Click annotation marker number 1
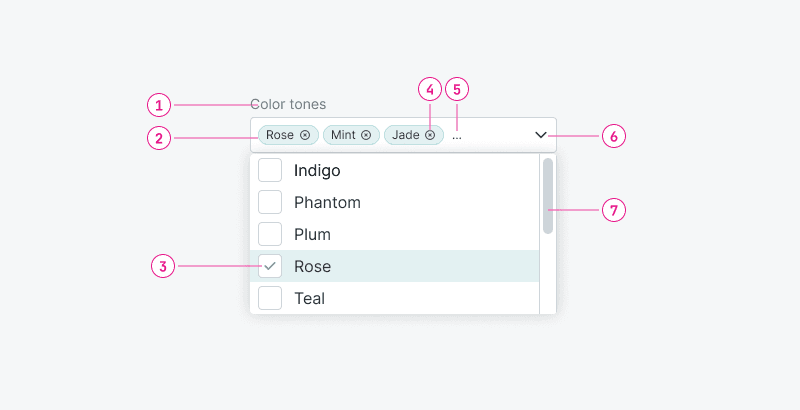Image resolution: width=800 pixels, height=410 pixels. point(159,104)
